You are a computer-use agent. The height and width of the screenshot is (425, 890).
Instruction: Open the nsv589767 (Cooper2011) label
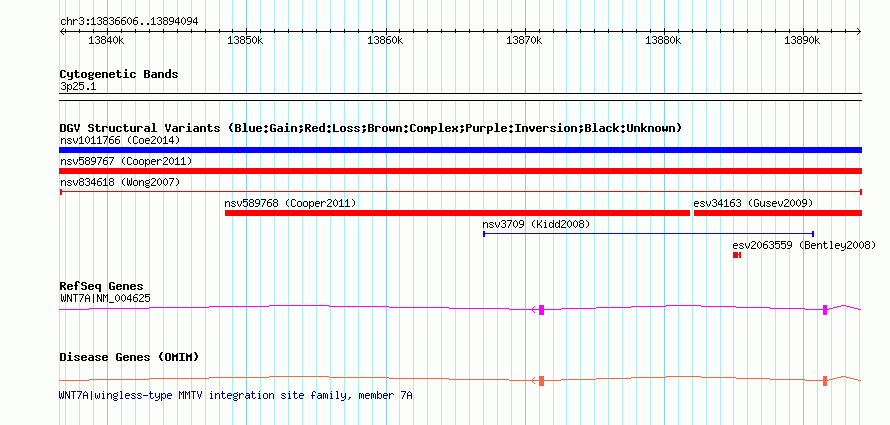[126, 162]
